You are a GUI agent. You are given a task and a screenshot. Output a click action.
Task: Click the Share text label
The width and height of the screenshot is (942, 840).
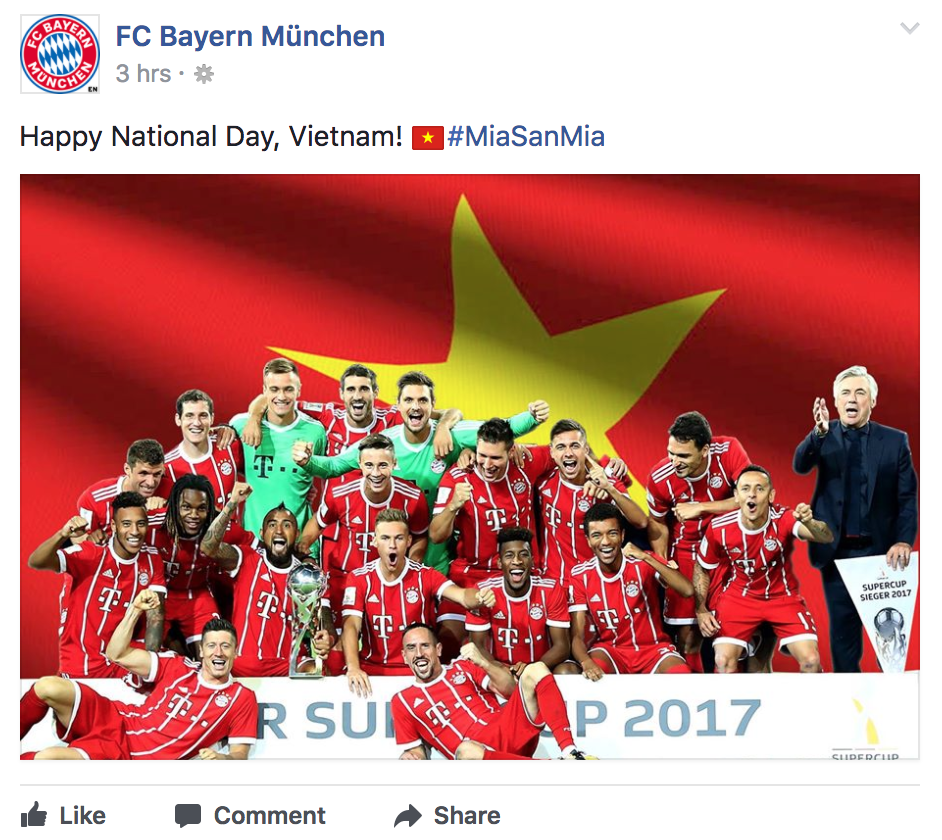point(467,816)
